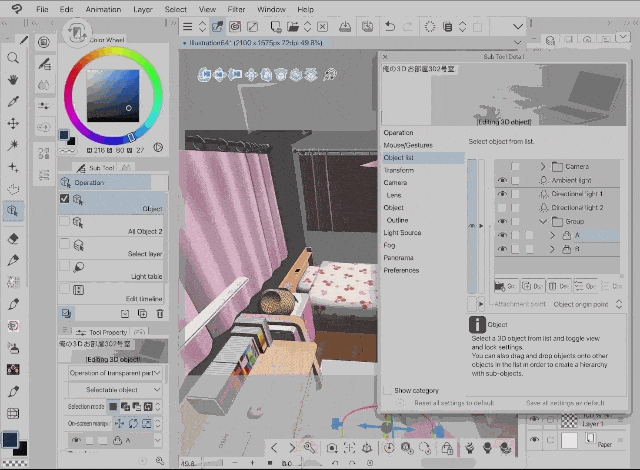Click the Delete button under object list
The height and width of the screenshot is (470, 640).
click(559, 286)
